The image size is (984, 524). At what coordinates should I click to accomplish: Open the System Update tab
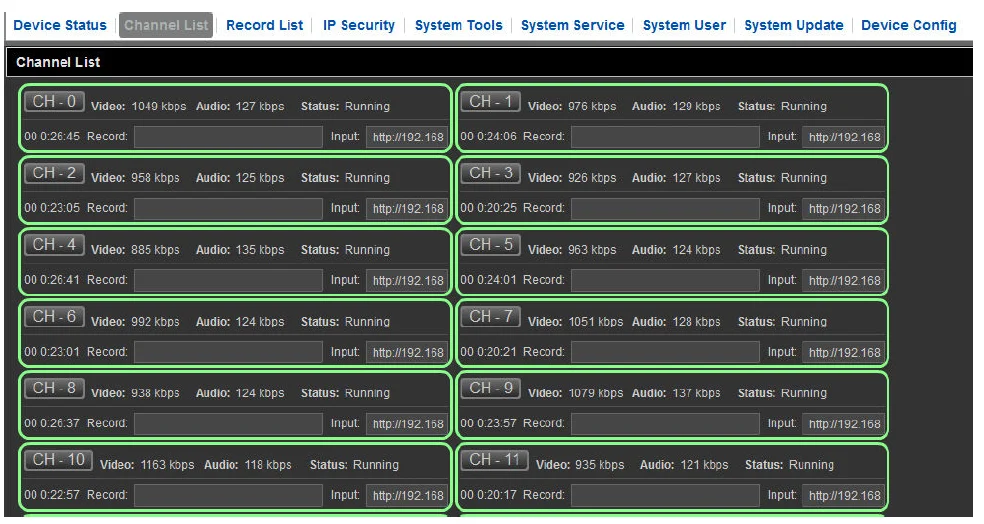coord(793,25)
